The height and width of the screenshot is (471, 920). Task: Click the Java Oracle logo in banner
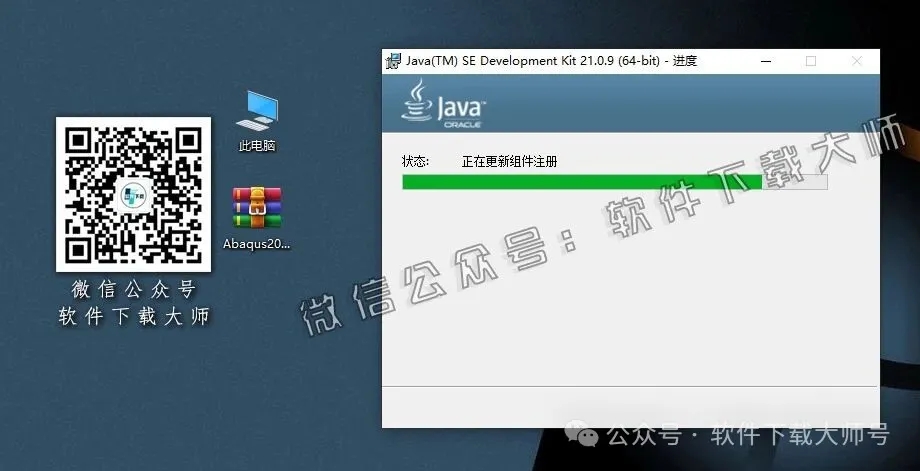coord(444,104)
